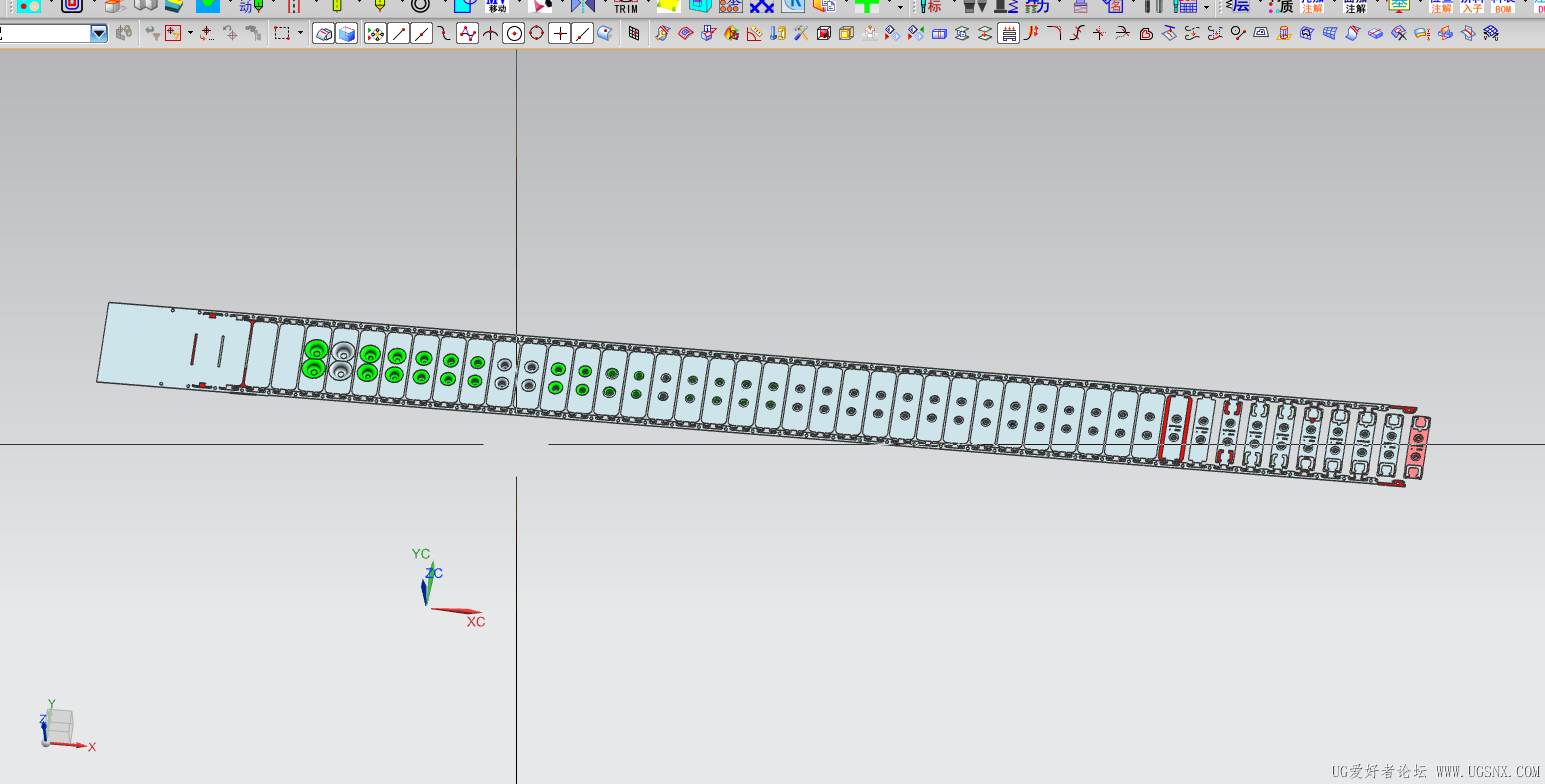The image size is (1545, 784).
Task: Open the selection filter combo box dropdown
Action: tap(99, 34)
